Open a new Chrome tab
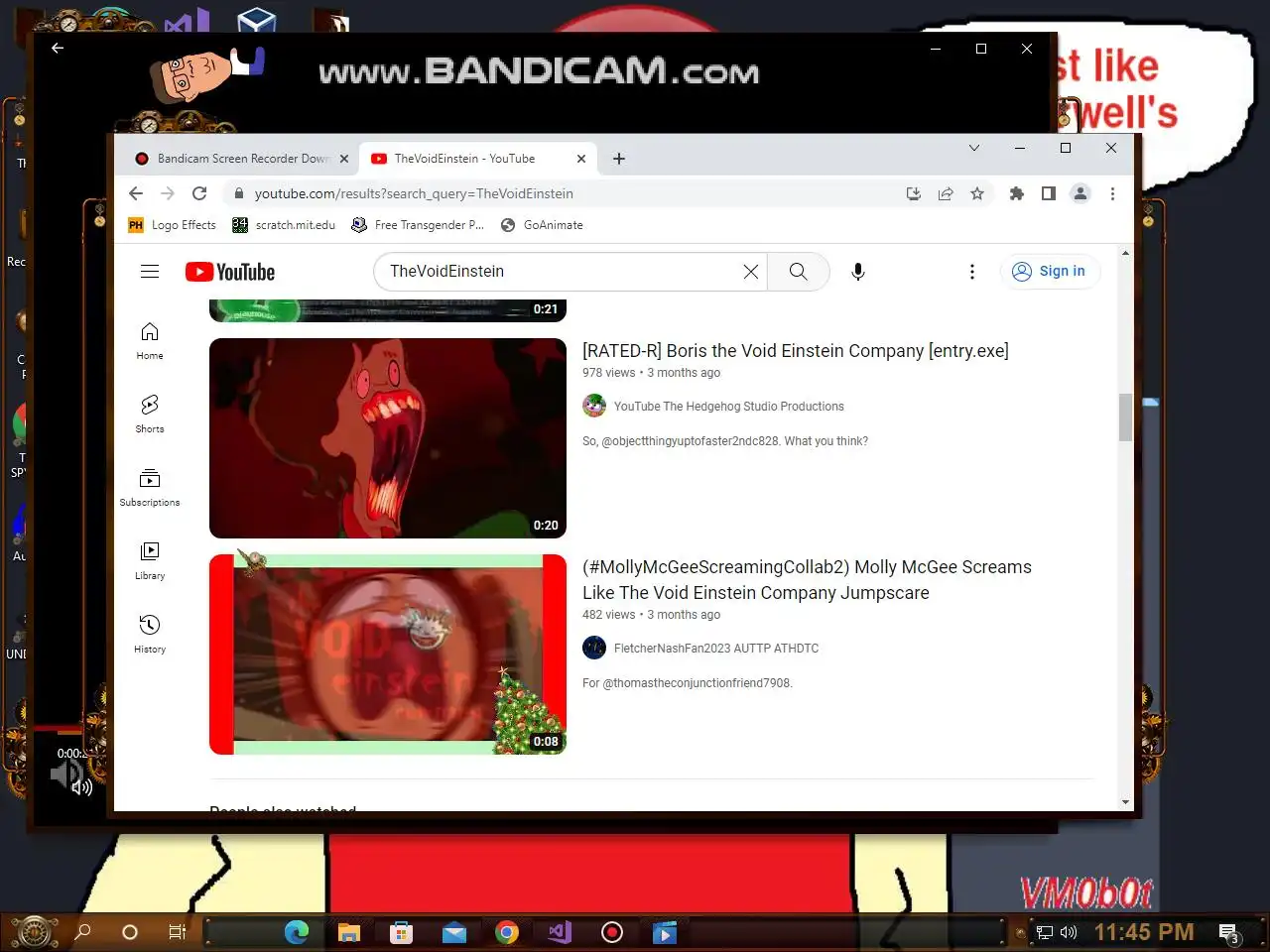Viewport: 1270px width, 952px height. 619,159
